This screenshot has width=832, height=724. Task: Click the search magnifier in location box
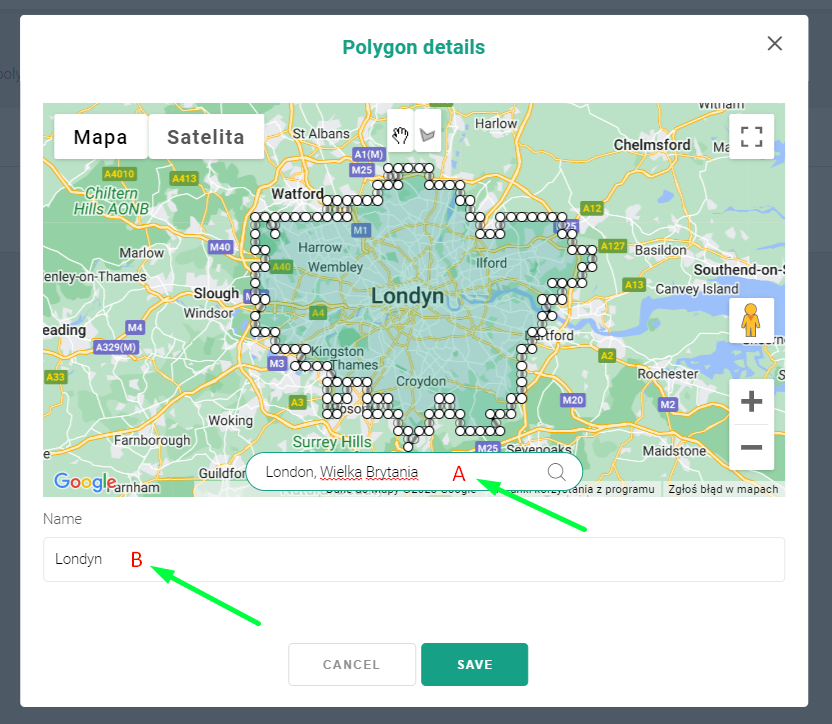[556, 471]
